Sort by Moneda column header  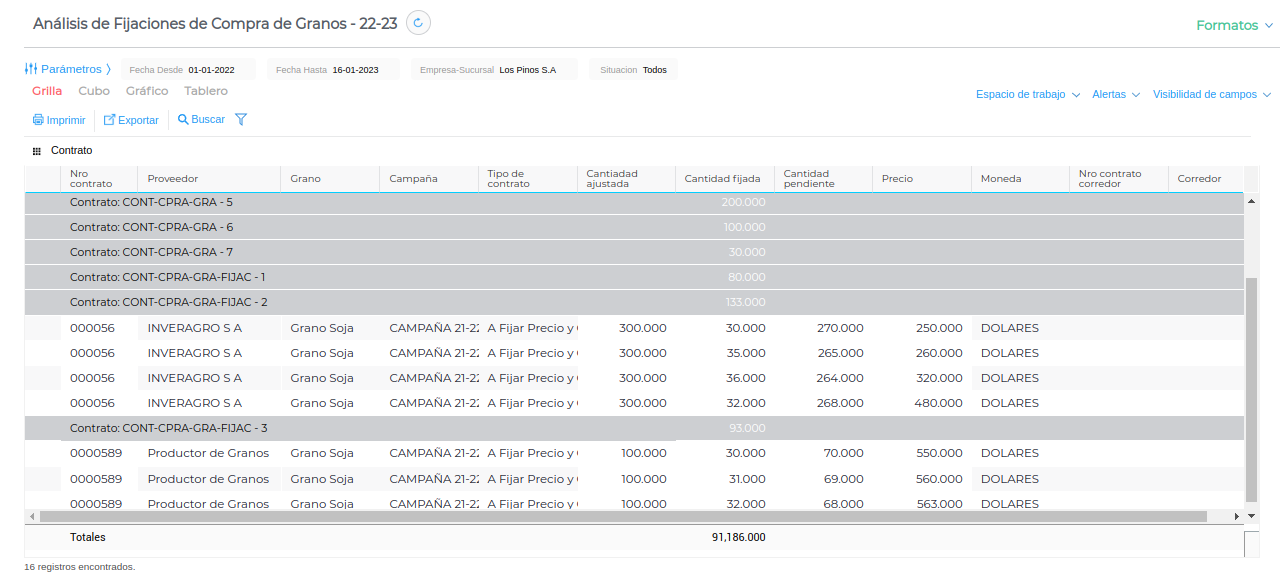tap(1020, 179)
